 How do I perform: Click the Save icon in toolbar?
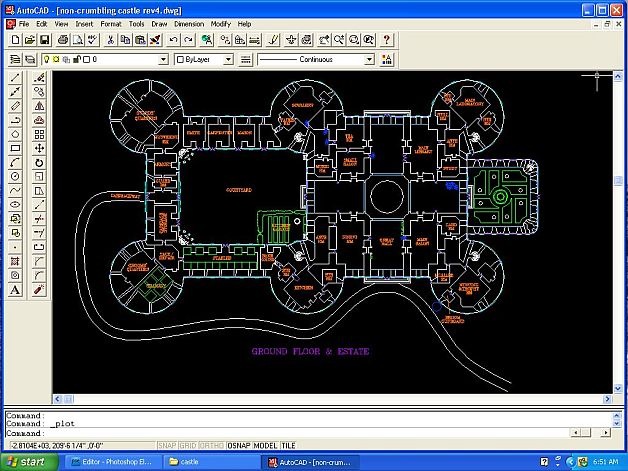(45, 40)
